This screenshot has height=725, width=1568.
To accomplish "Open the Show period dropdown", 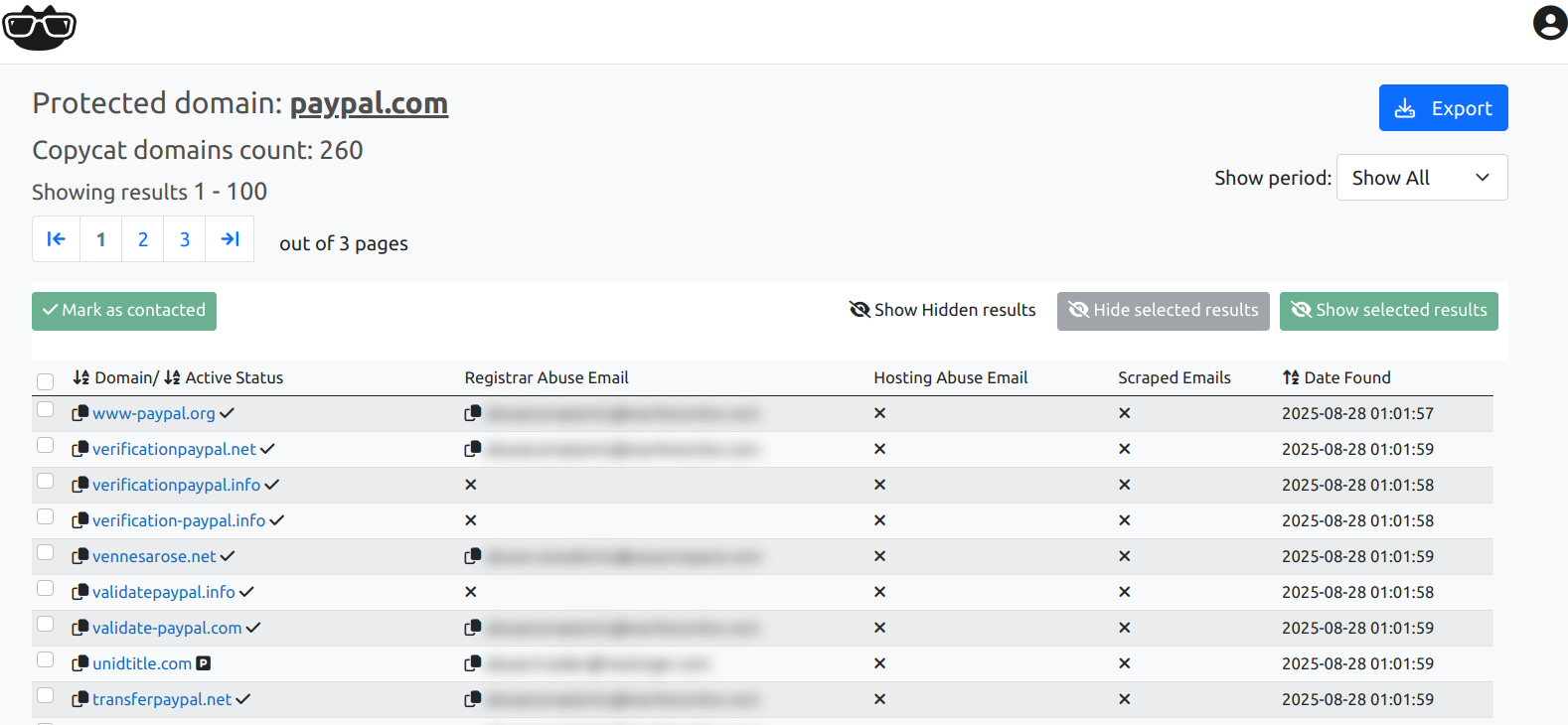I will tap(1422, 178).
